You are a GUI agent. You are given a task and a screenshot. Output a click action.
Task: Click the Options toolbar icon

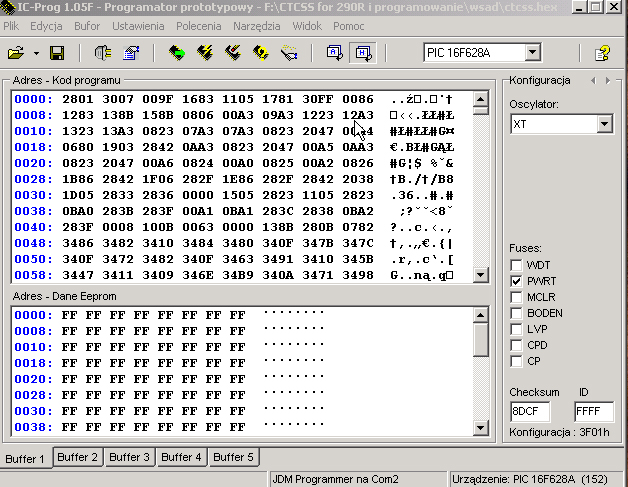[131, 52]
